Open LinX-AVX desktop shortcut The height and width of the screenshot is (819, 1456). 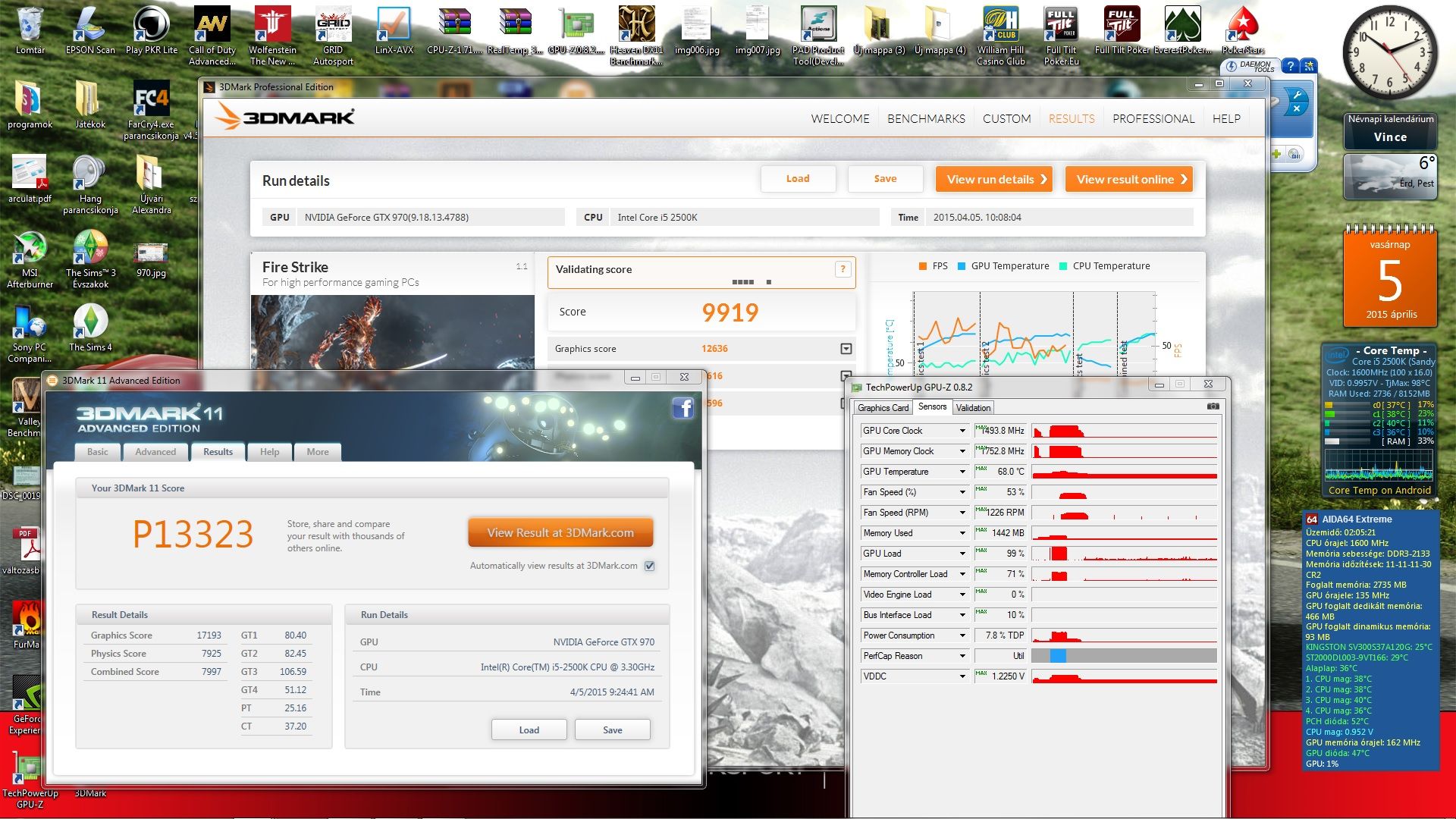click(x=394, y=30)
